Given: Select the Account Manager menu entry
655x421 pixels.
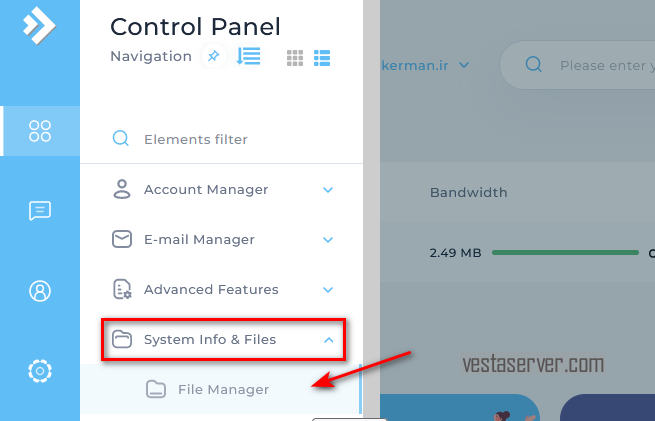Looking at the screenshot, I should click(x=221, y=190).
